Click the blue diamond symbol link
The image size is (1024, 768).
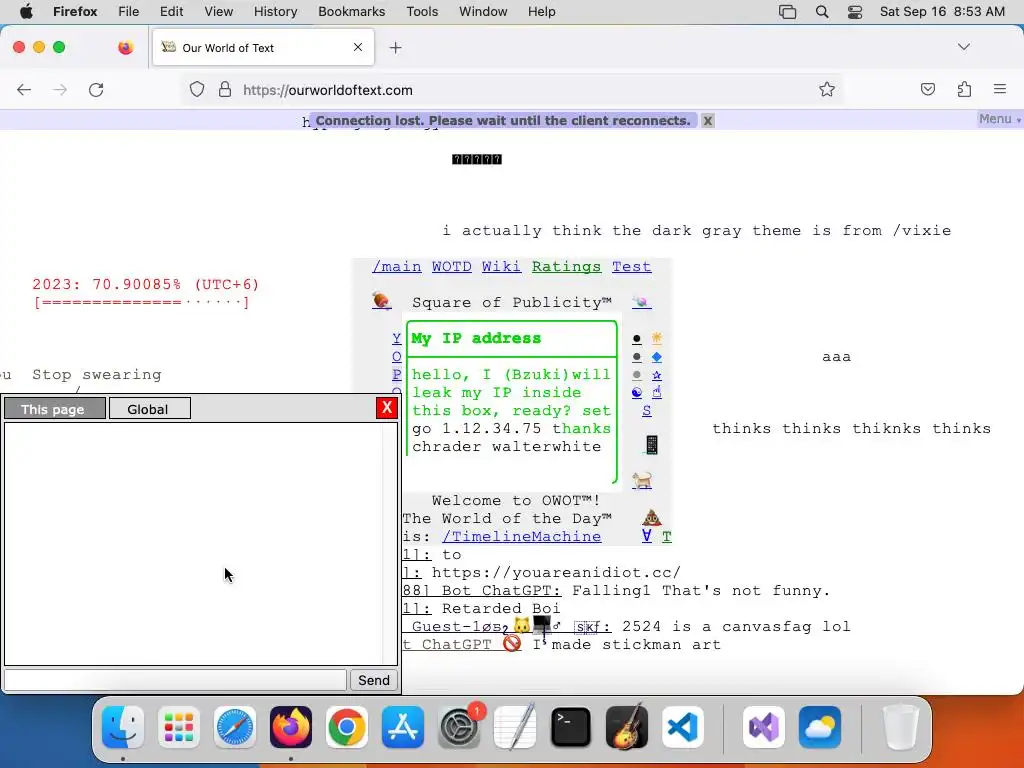point(656,357)
